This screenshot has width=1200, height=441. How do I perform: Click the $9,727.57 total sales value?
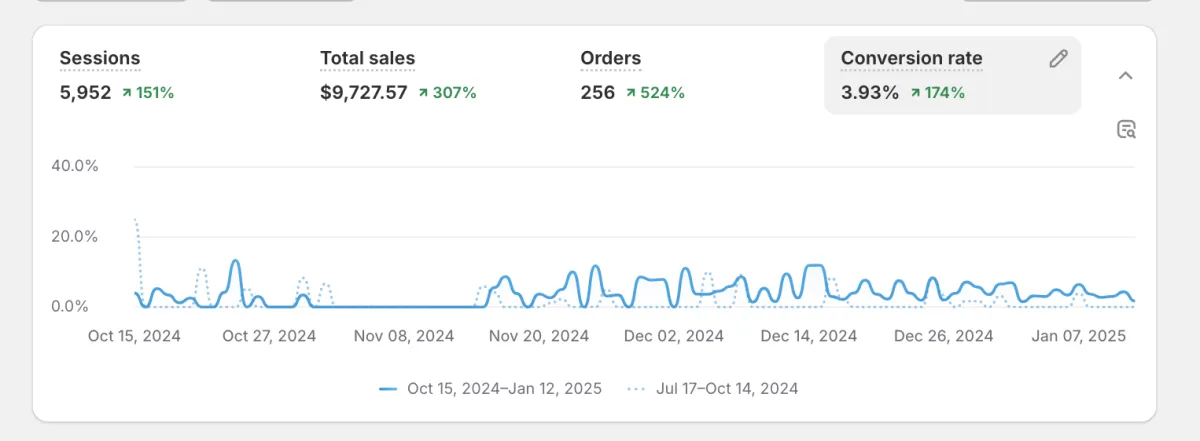coord(364,93)
